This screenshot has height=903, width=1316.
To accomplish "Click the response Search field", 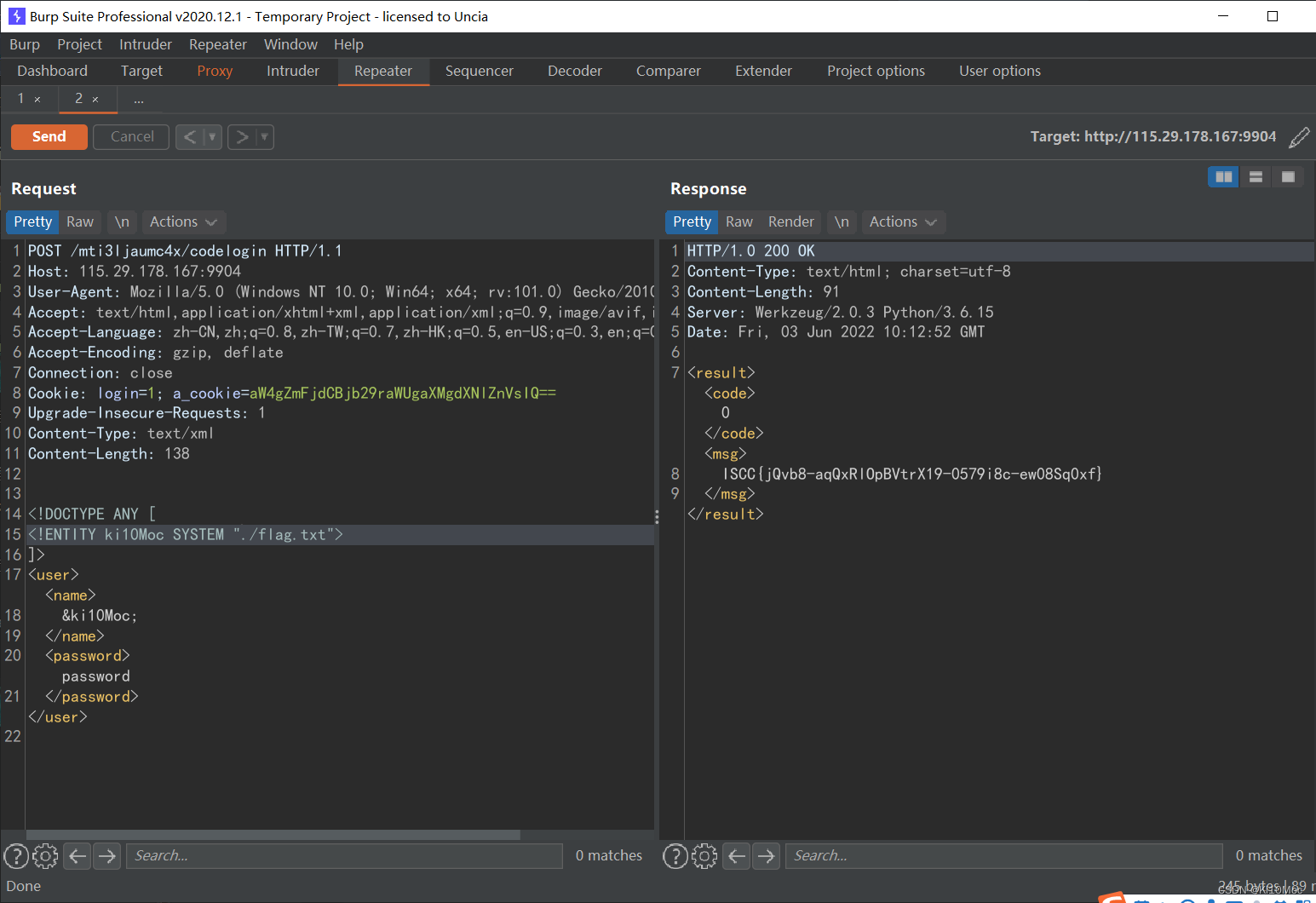I will (1004, 855).
